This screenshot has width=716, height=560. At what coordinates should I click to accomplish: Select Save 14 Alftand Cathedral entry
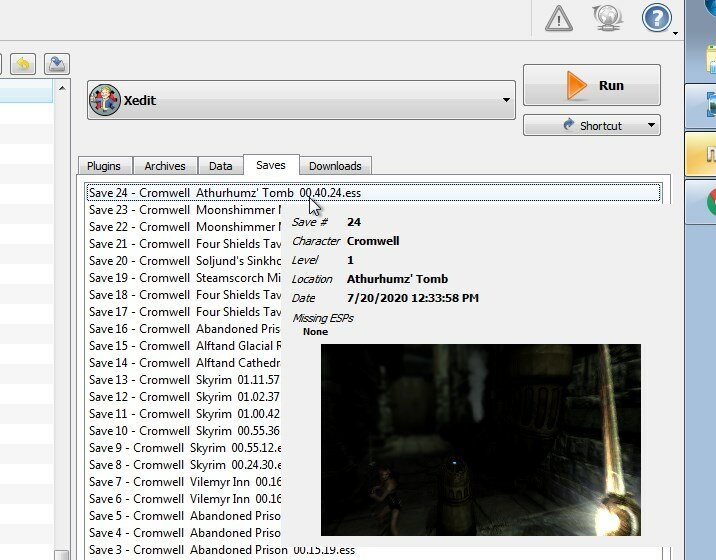184,362
